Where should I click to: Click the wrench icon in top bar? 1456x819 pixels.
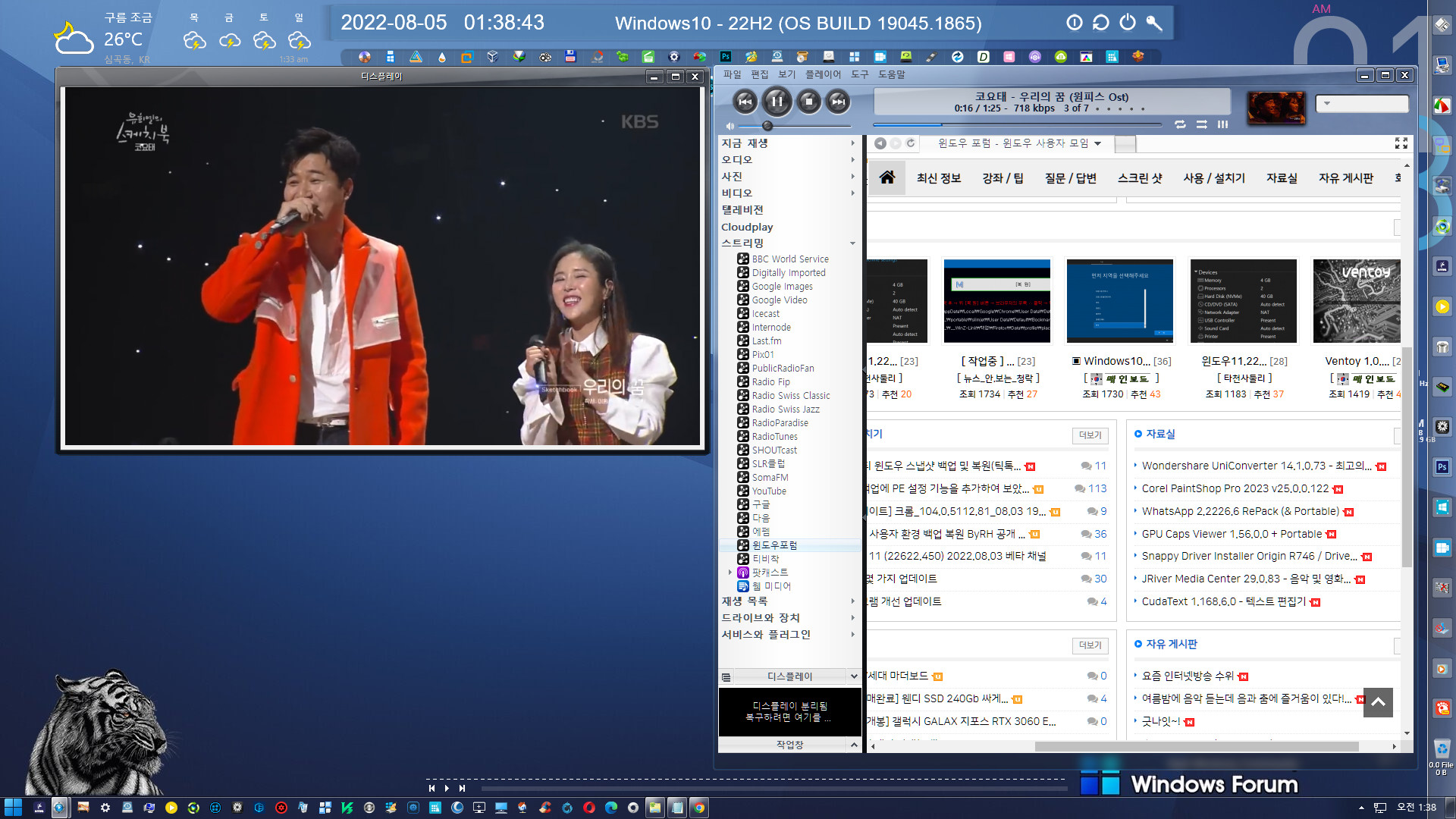[1153, 23]
